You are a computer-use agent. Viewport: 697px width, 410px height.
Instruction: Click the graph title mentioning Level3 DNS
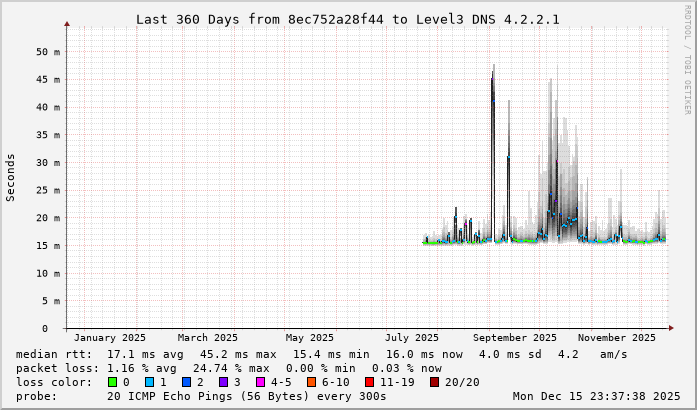click(347, 19)
